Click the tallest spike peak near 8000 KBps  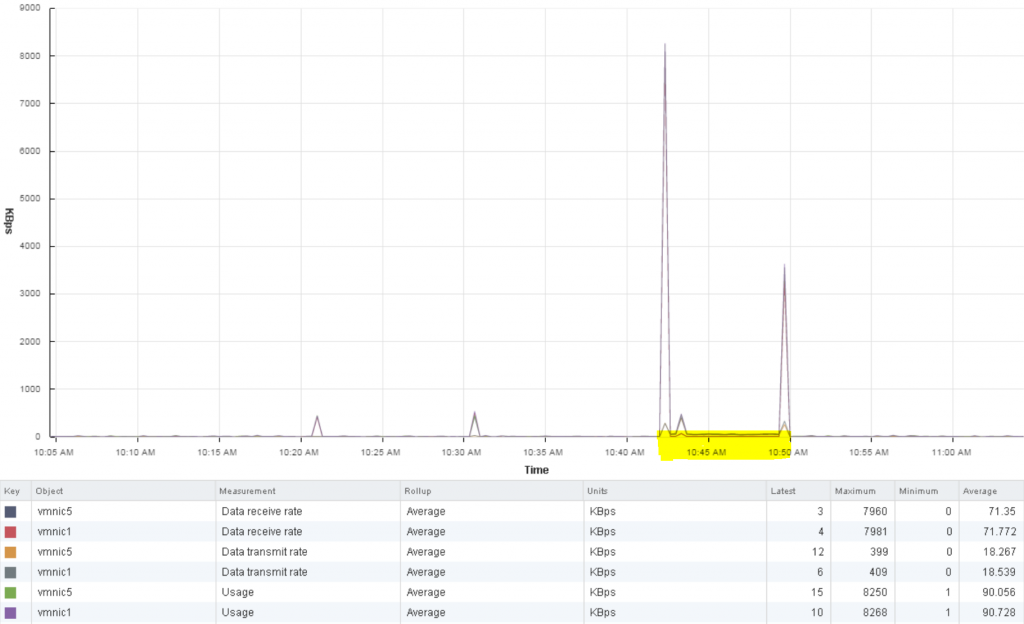click(x=665, y=44)
